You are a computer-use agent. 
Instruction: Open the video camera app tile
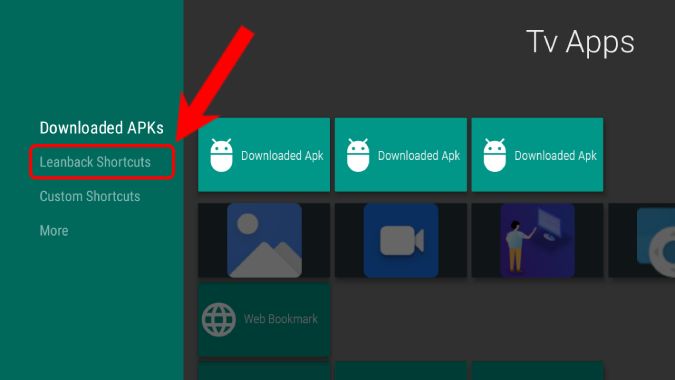click(x=401, y=241)
